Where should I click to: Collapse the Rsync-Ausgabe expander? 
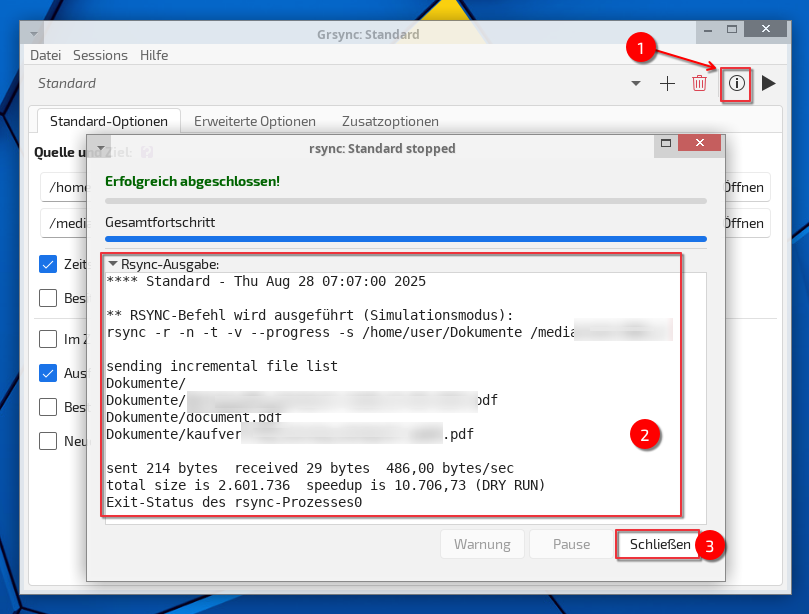click(x=112, y=264)
